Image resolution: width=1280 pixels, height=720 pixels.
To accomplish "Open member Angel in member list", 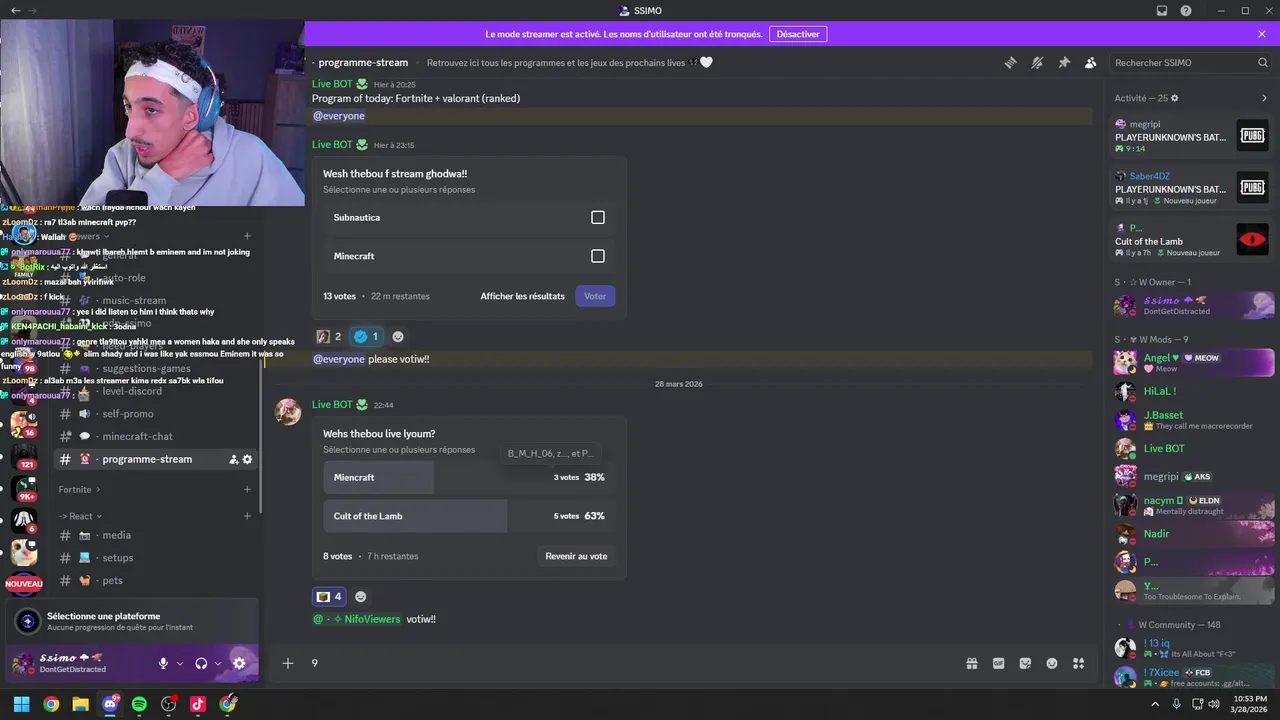I will 1192,362.
